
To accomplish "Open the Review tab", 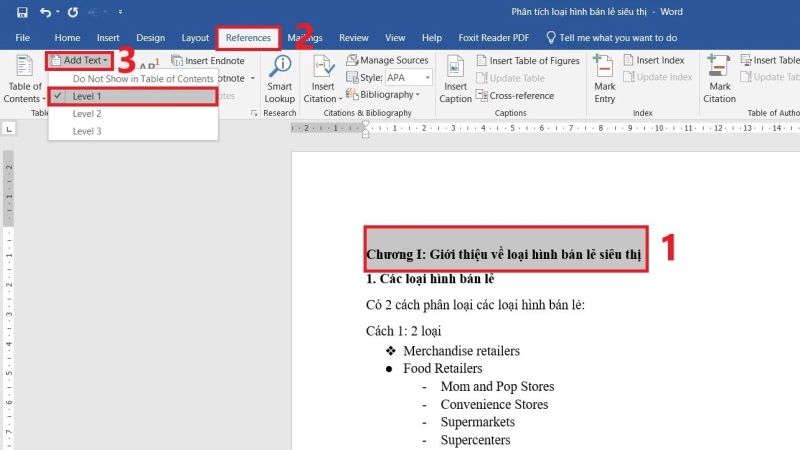I will pos(354,38).
